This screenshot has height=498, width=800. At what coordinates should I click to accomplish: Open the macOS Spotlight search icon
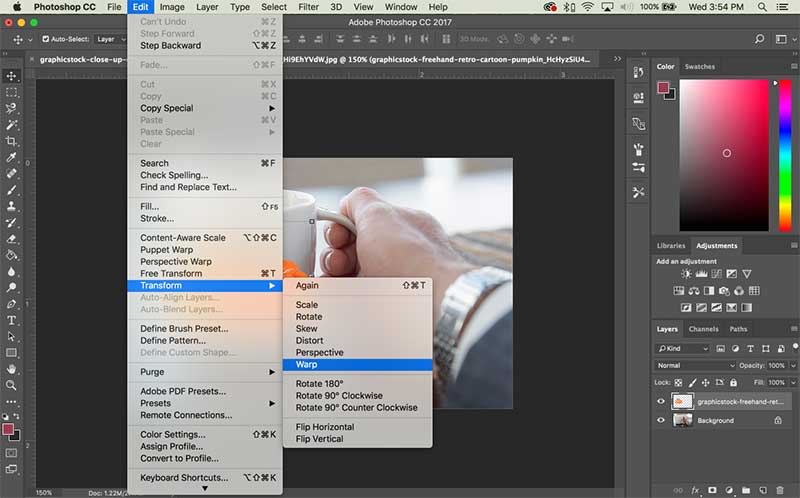tap(762, 7)
